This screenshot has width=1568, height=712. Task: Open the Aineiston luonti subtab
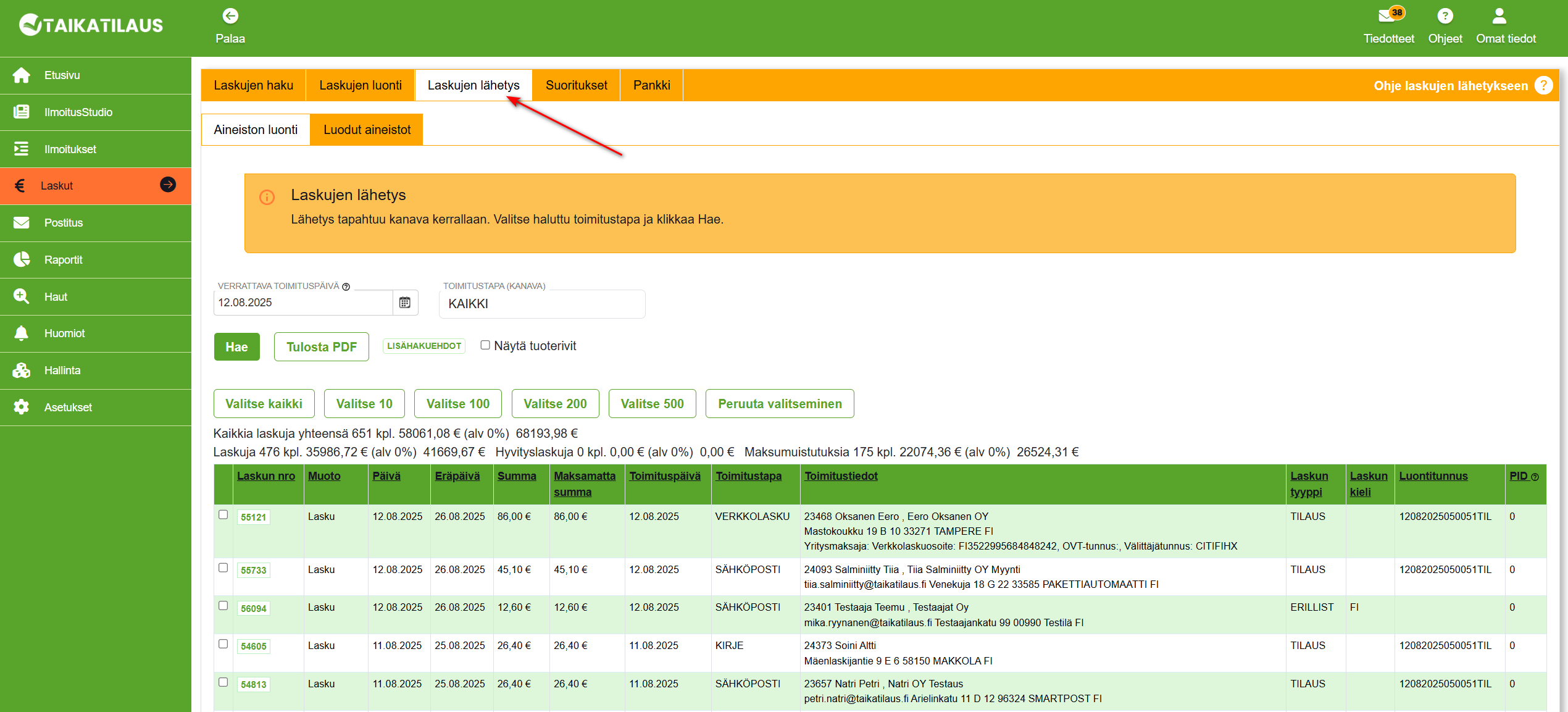[256, 130]
